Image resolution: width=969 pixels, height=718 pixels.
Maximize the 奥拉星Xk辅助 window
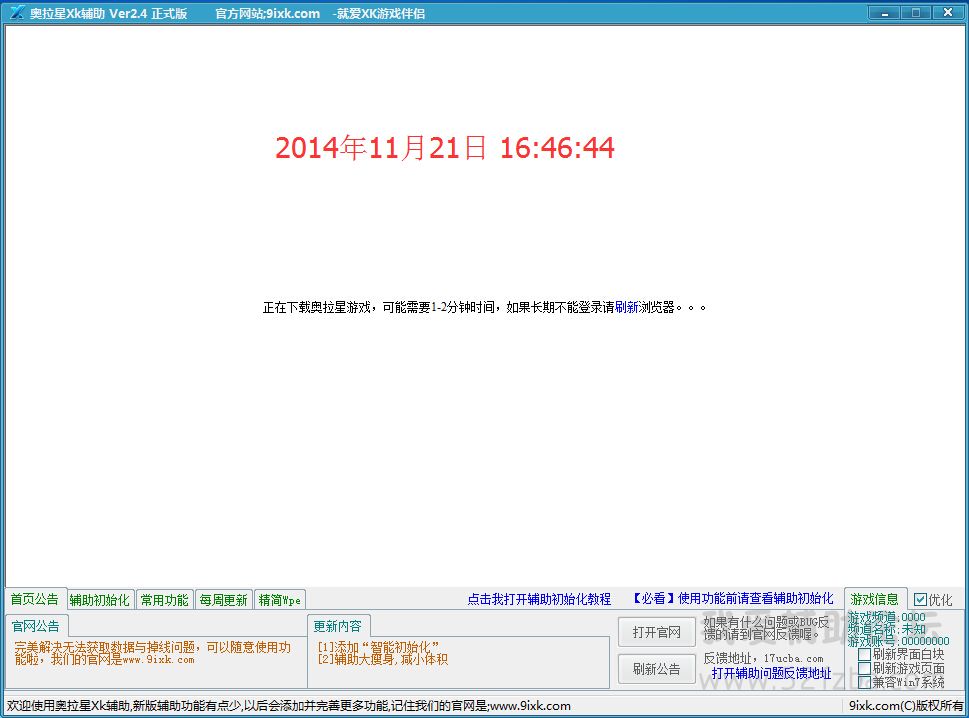(916, 12)
